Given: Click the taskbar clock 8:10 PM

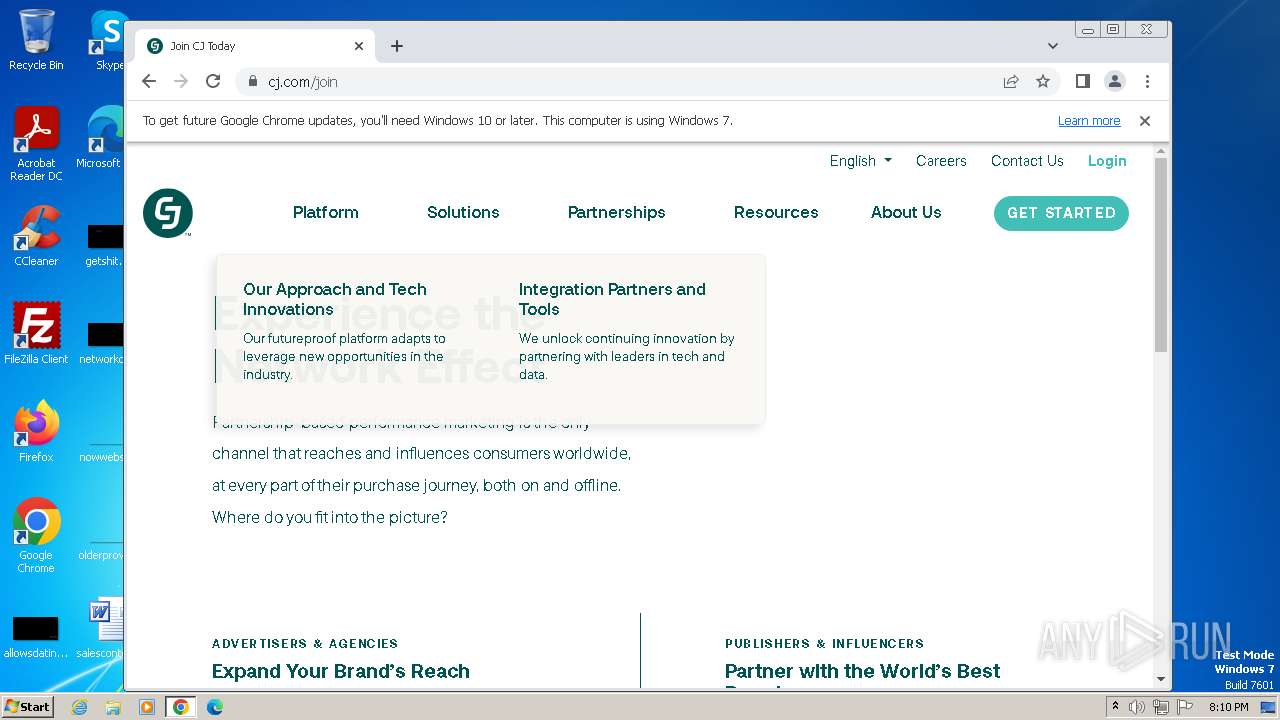Looking at the screenshot, I should pyautogui.click(x=1228, y=707).
